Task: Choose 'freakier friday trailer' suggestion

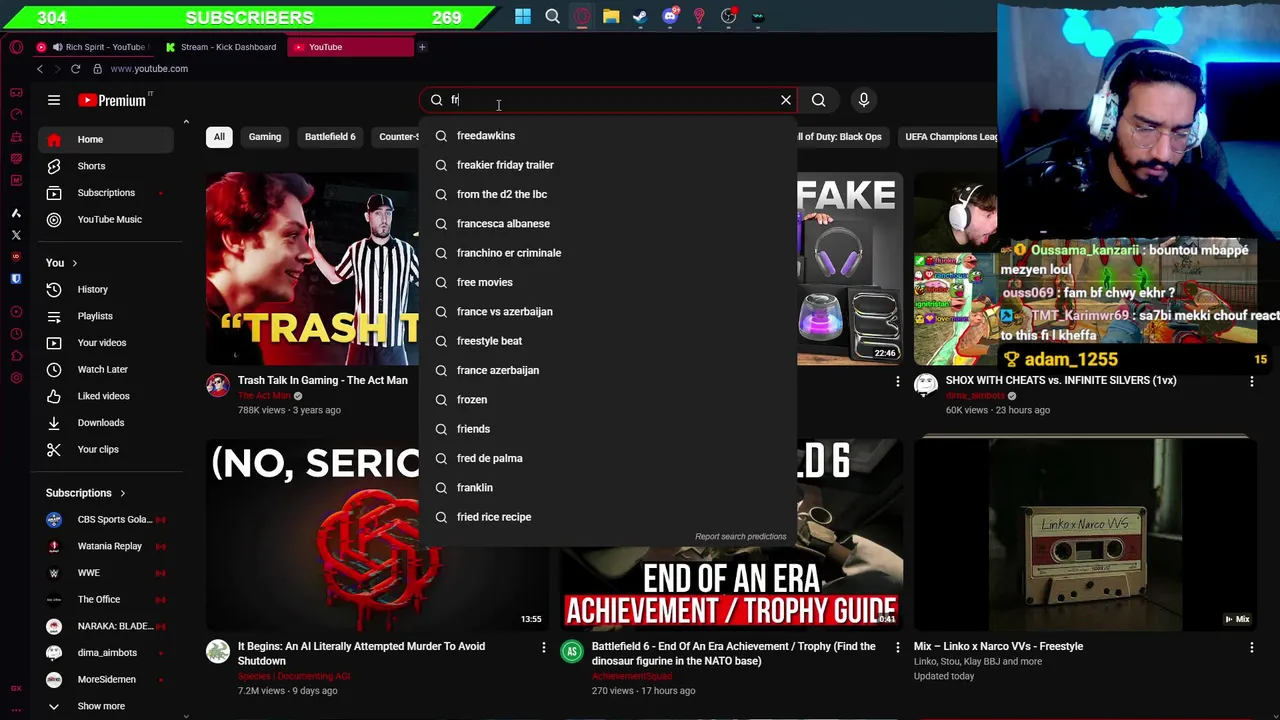Action: [x=608, y=165]
